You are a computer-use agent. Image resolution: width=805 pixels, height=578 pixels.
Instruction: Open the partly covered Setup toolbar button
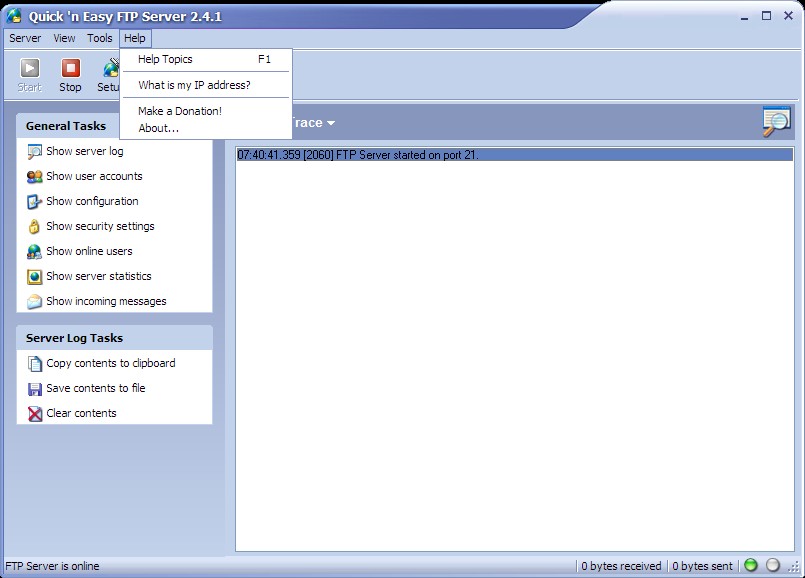108,75
